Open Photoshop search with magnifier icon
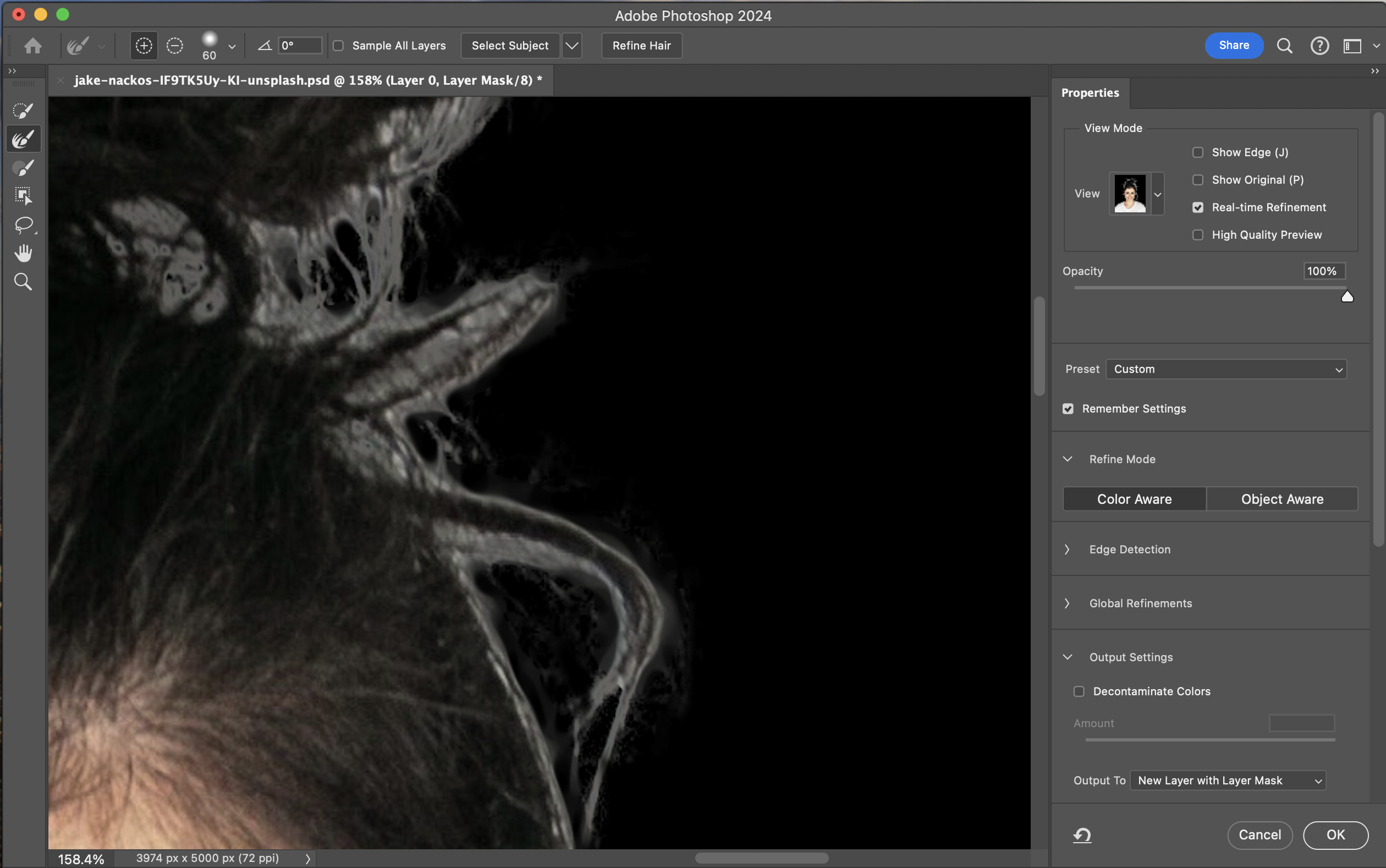The width and height of the screenshot is (1386, 868). (x=1284, y=45)
